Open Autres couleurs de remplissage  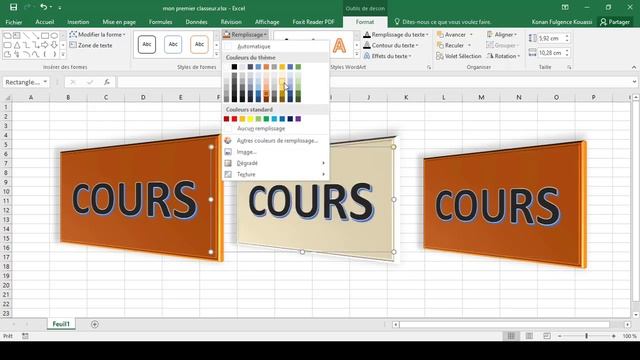pos(276,141)
